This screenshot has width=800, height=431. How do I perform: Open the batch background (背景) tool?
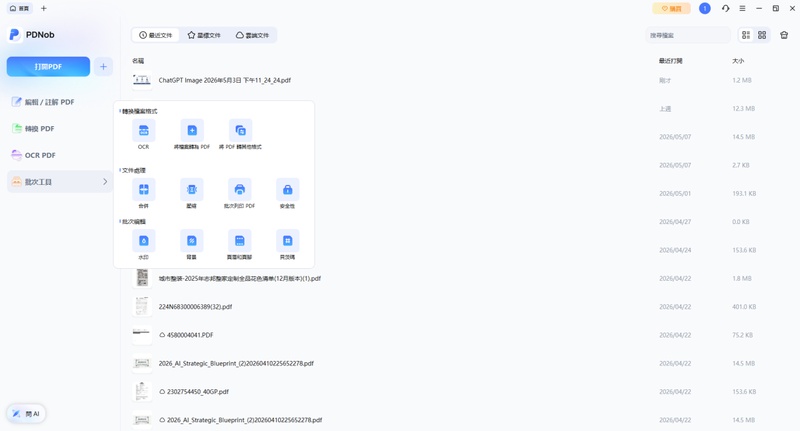(x=191, y=241)
